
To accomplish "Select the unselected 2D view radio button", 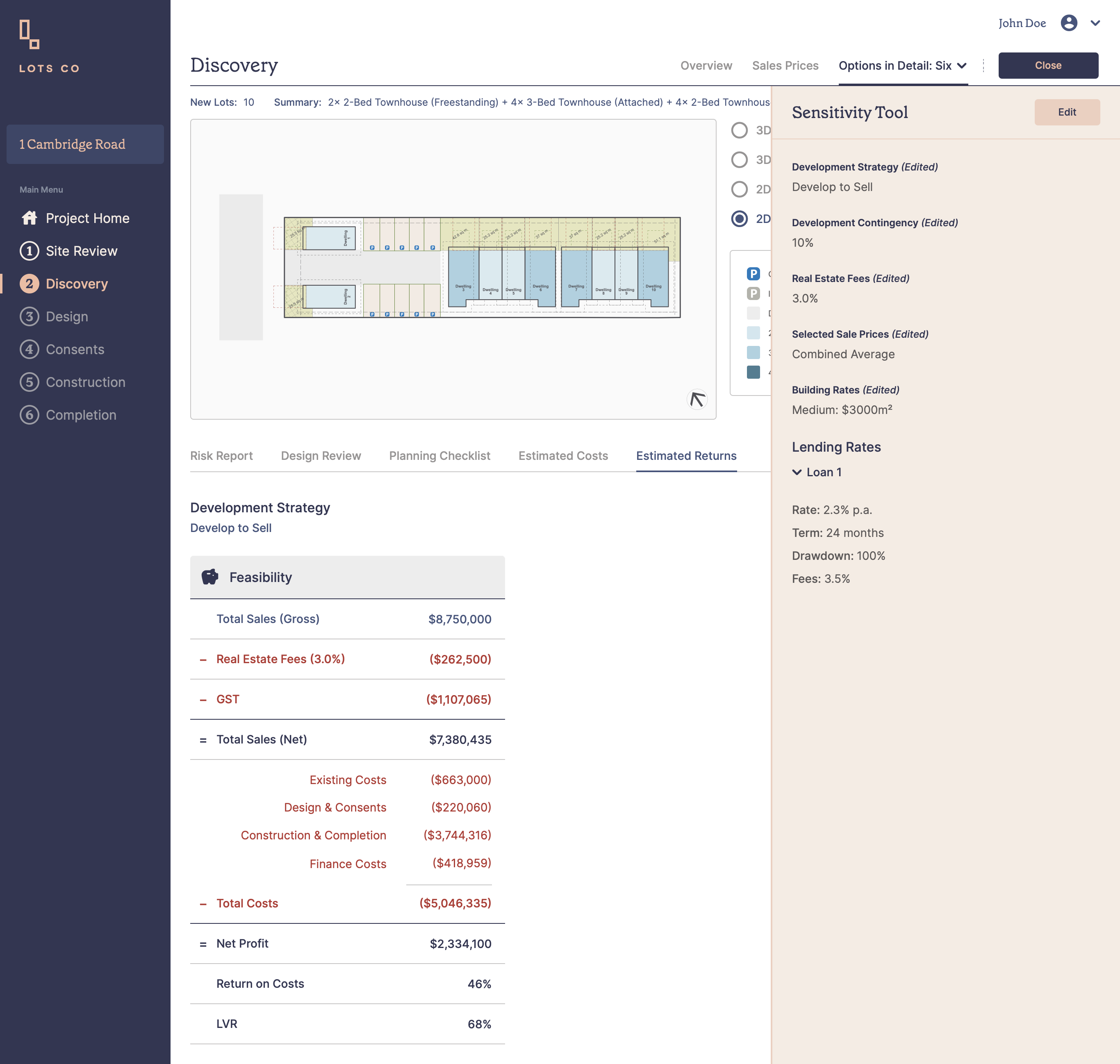I will click(739, 189).
